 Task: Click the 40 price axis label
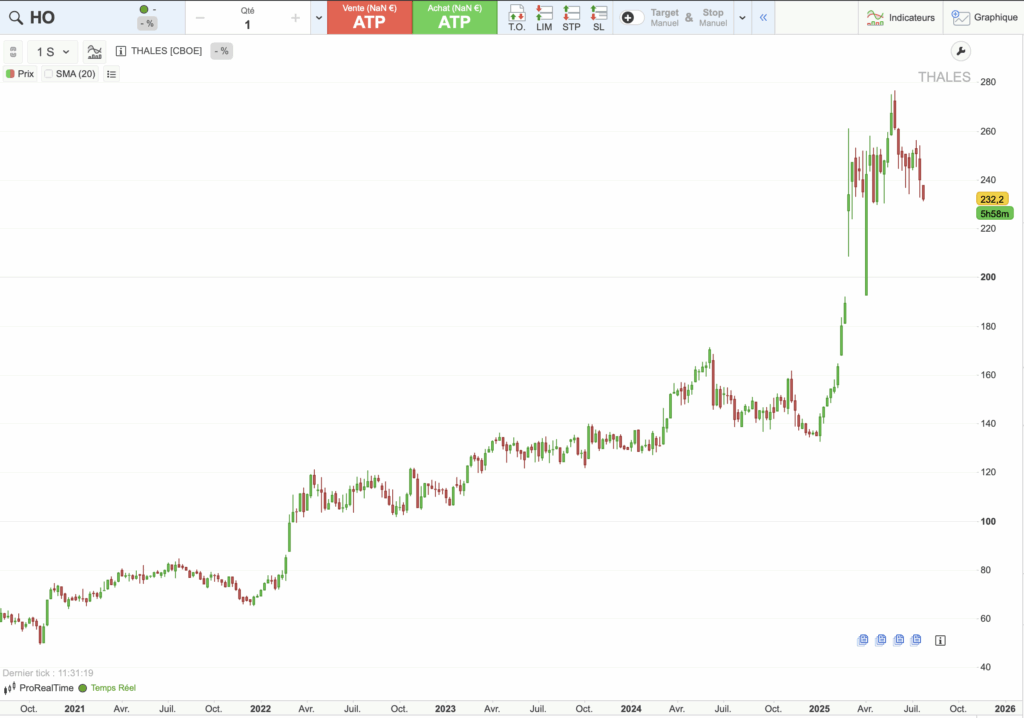pyautogui.click(x=985, y=667)
